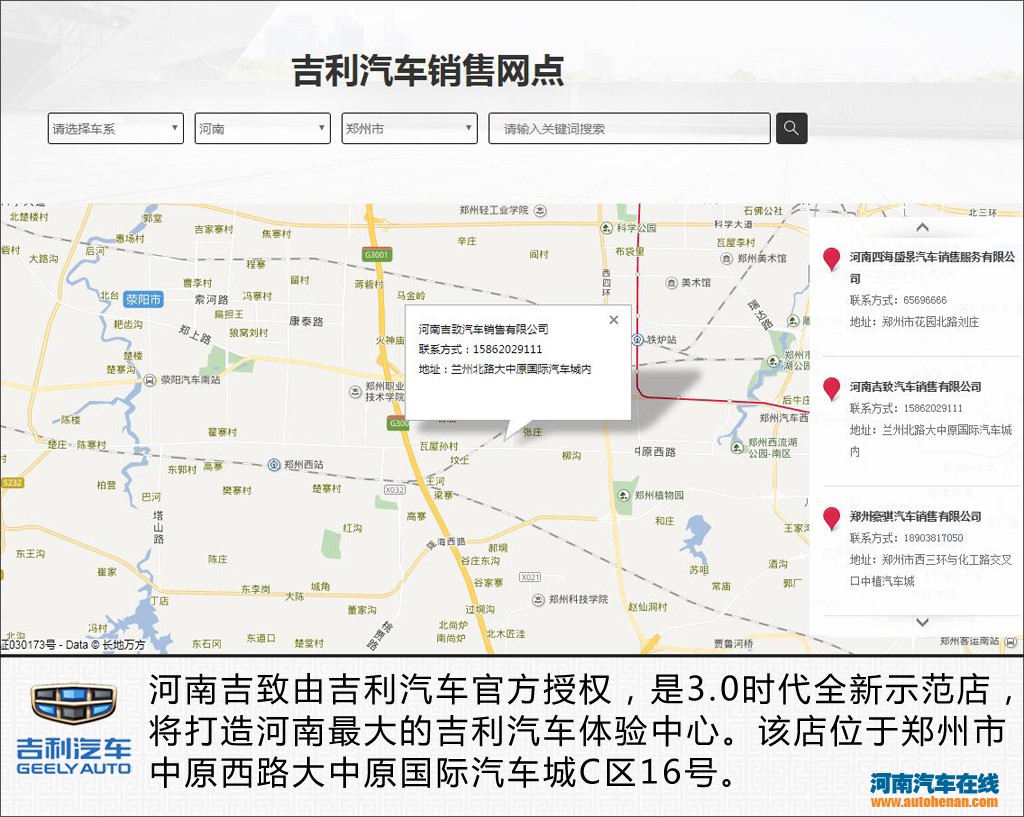Click the 郑州职业技术学院 school icon
Screen dimensions: 1024x817
pyautogui.click(x=355, y=392)
